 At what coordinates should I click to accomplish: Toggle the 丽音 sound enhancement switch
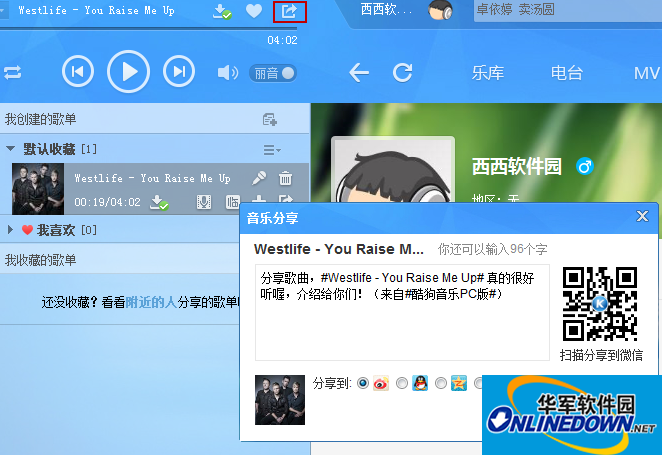click(x=273, y=73)
